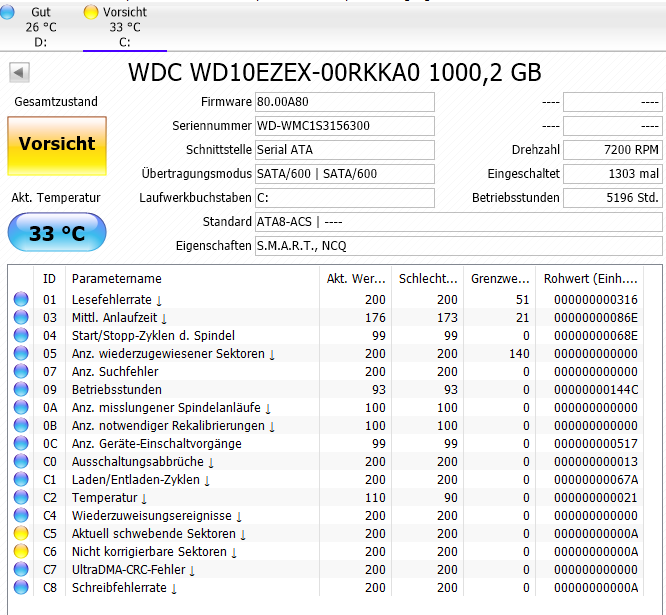Viewport: 666px width, 615px height.
Task: Click worst value 173 for Mittl. Anlaufzeit
Action: click(447, 318)
